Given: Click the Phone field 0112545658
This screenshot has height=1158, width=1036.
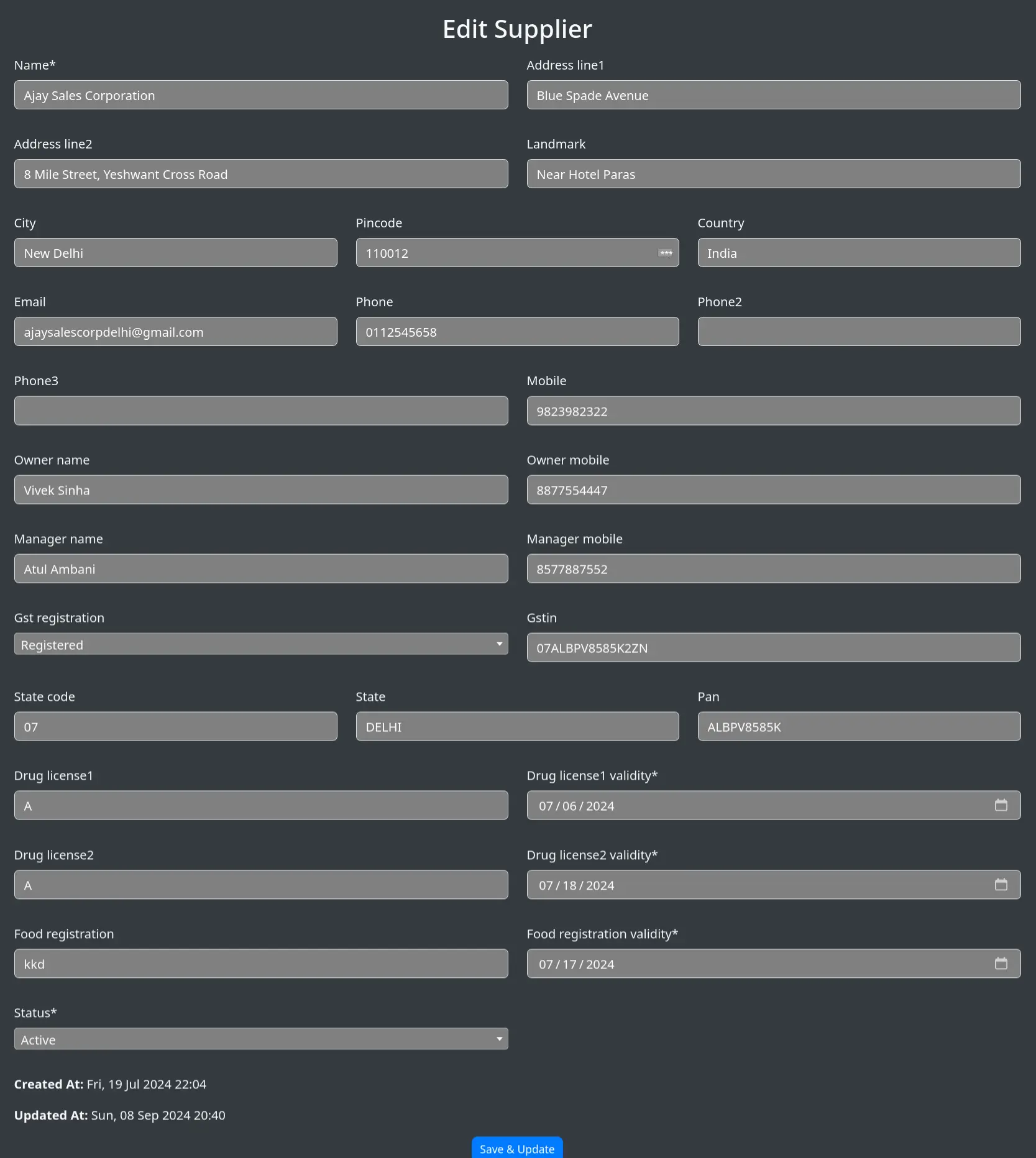Looking at the screenshot, I should pos(517,332).
